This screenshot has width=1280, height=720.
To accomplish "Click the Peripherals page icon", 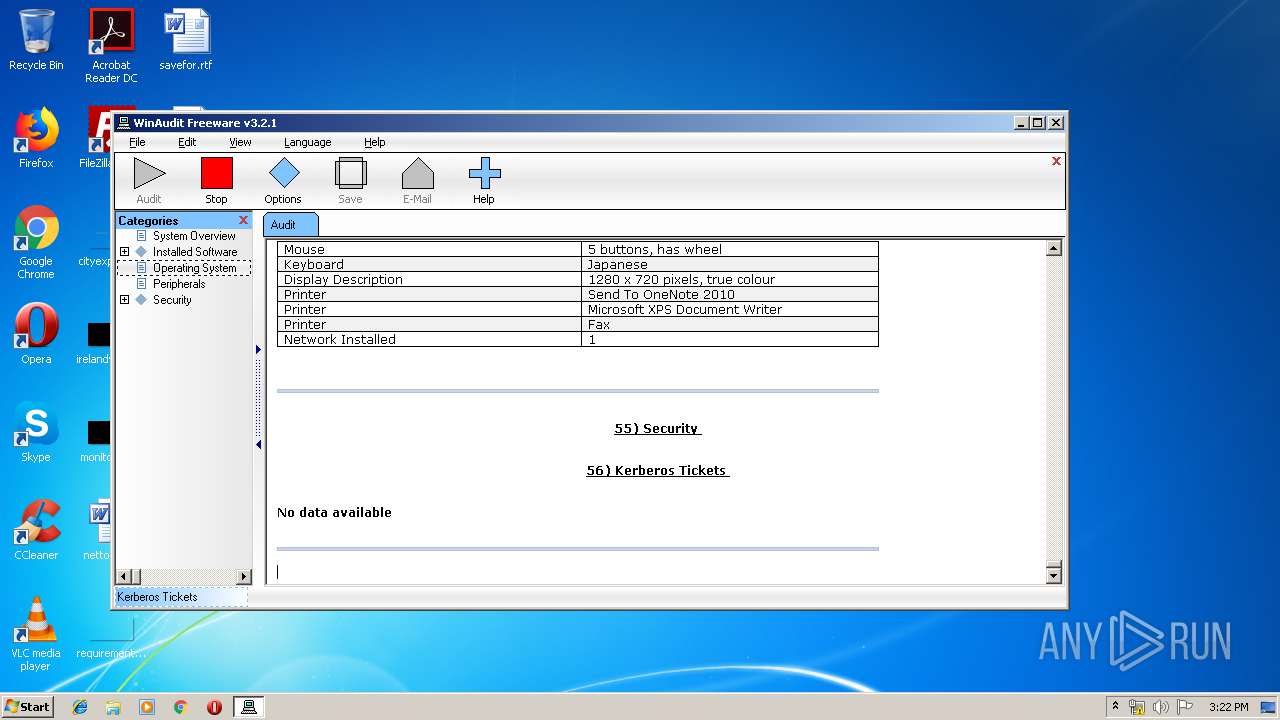I will pyautogui.click(x=141, y=284).
